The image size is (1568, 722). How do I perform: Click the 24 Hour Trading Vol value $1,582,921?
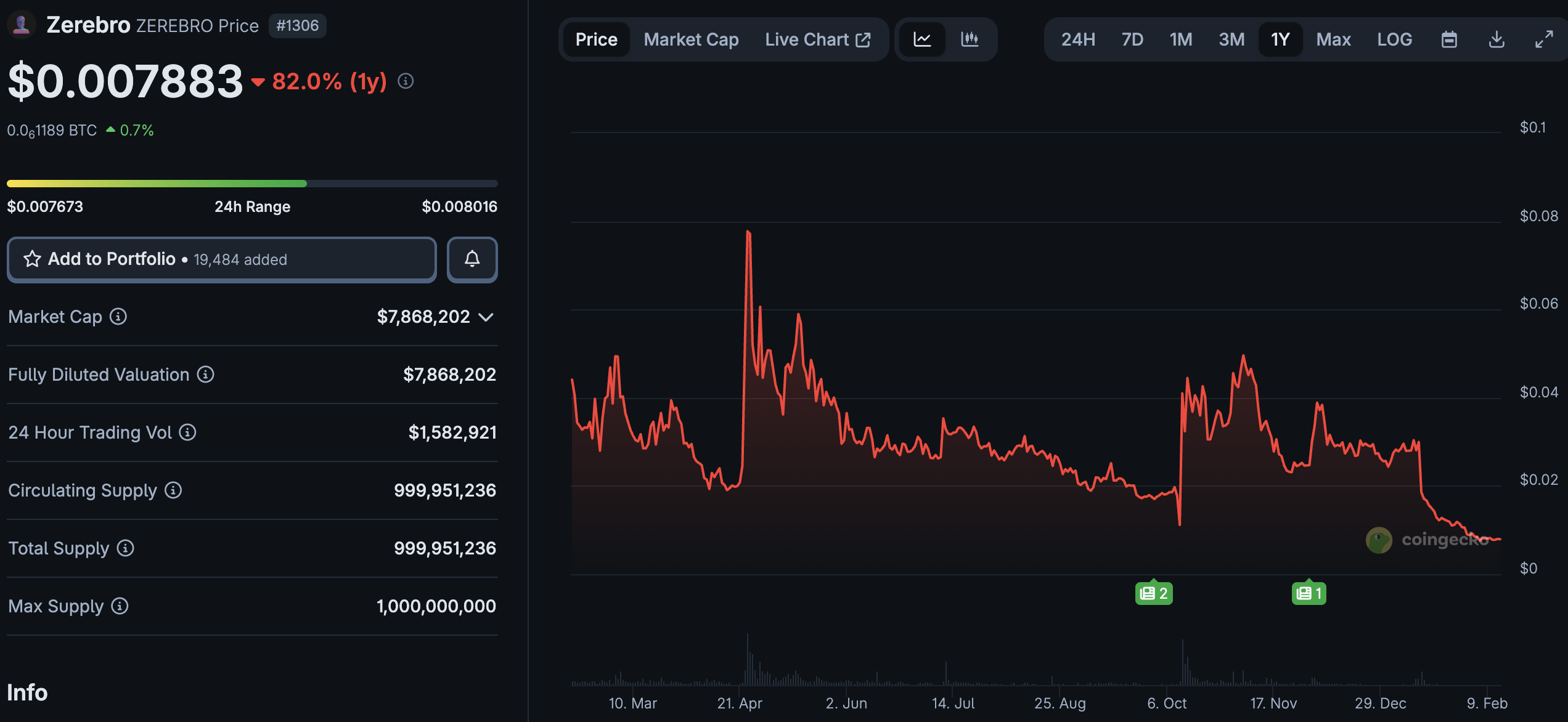click(452, 432)
